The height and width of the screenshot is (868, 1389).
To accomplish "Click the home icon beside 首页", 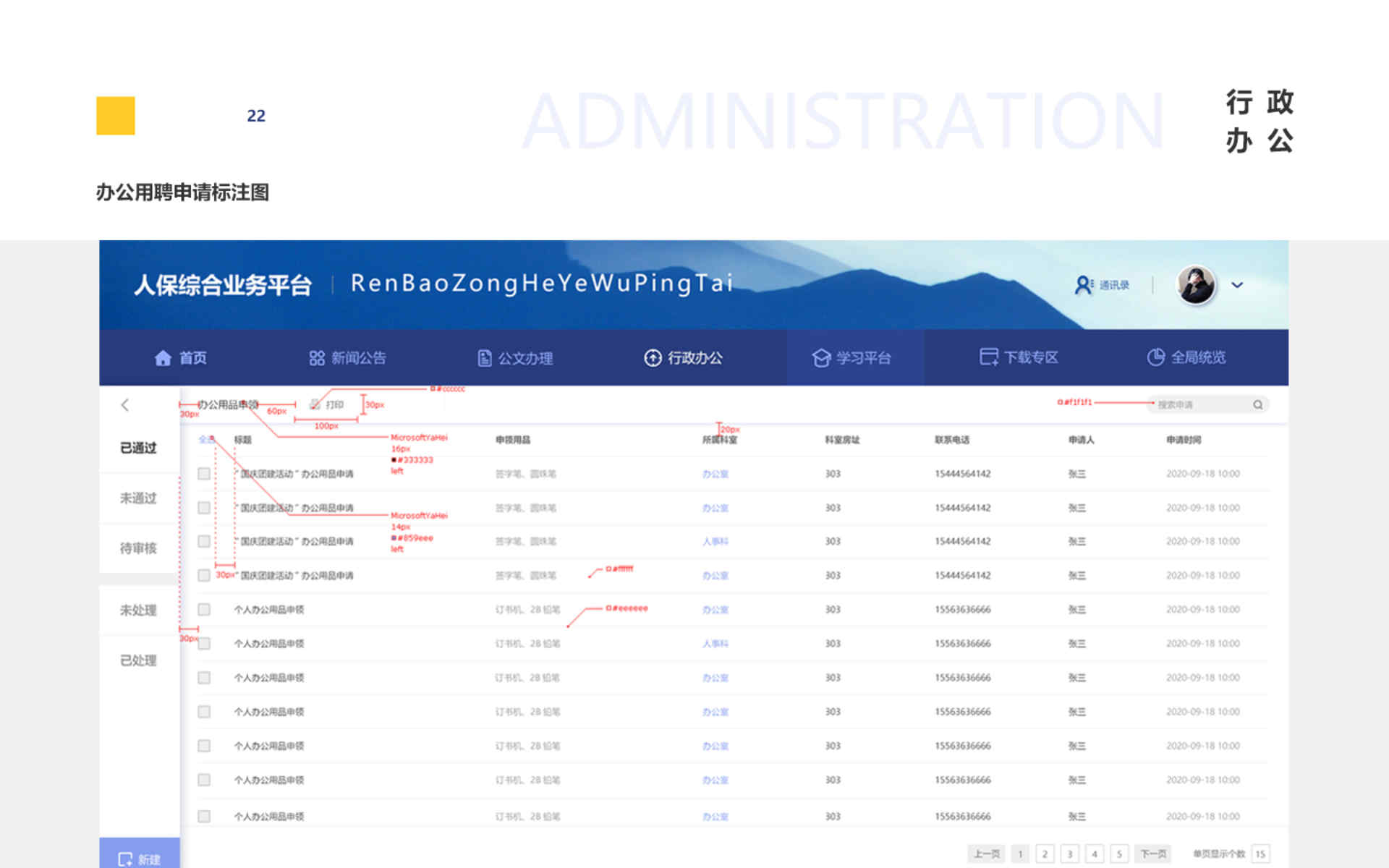I will click(x=163, y=358).
